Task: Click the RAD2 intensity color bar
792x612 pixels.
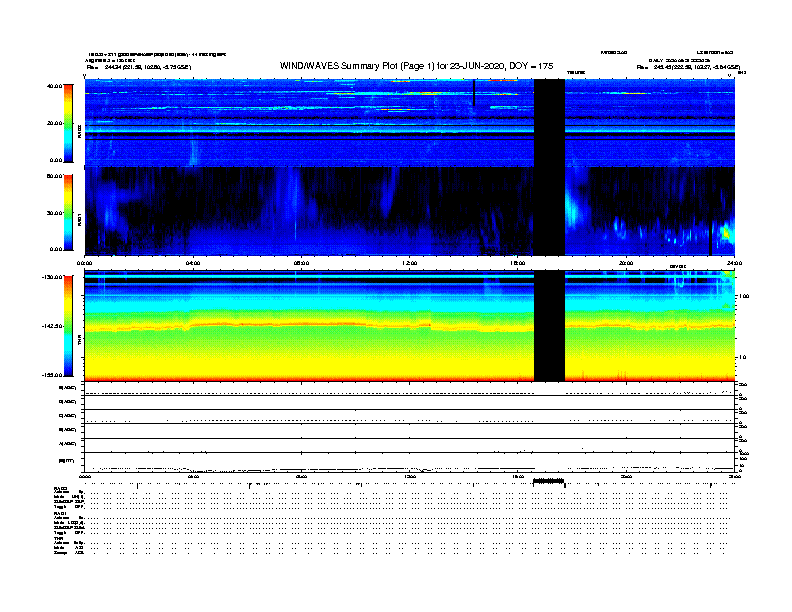Action: pos(68,123)
